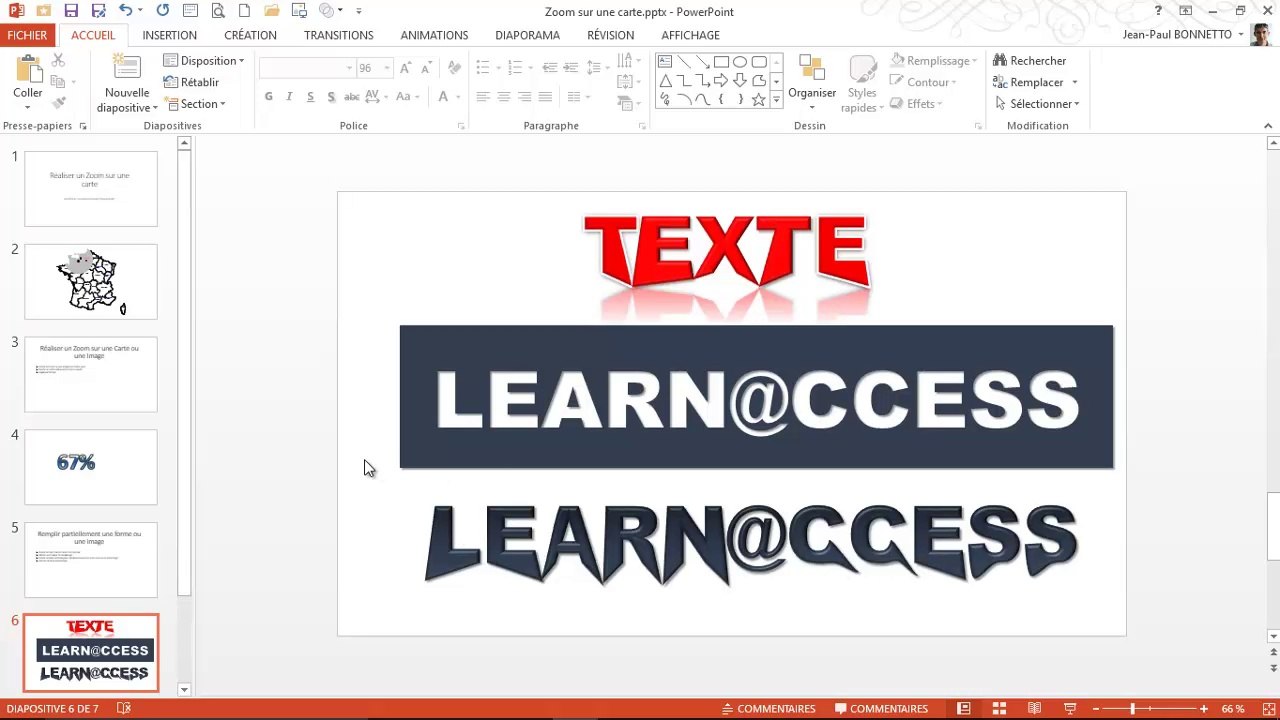This screenshot has width=1280, height=720.
Task: Click the redo/repeat arrow icon
Action: pos(163,11)
